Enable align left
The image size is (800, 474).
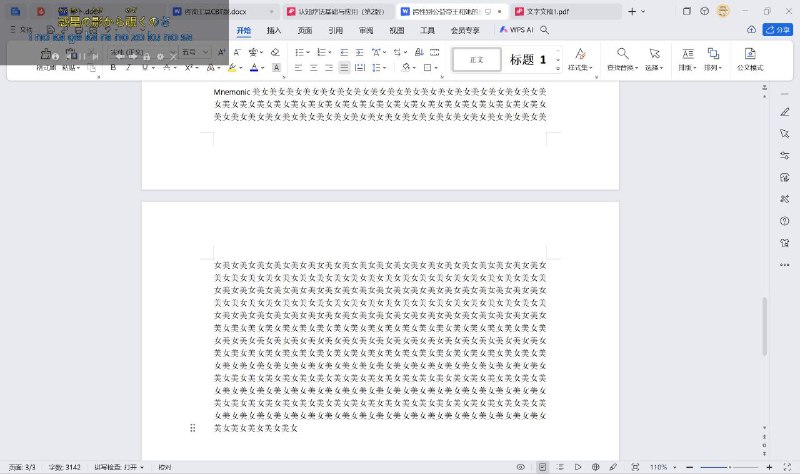tap(298, 67)
